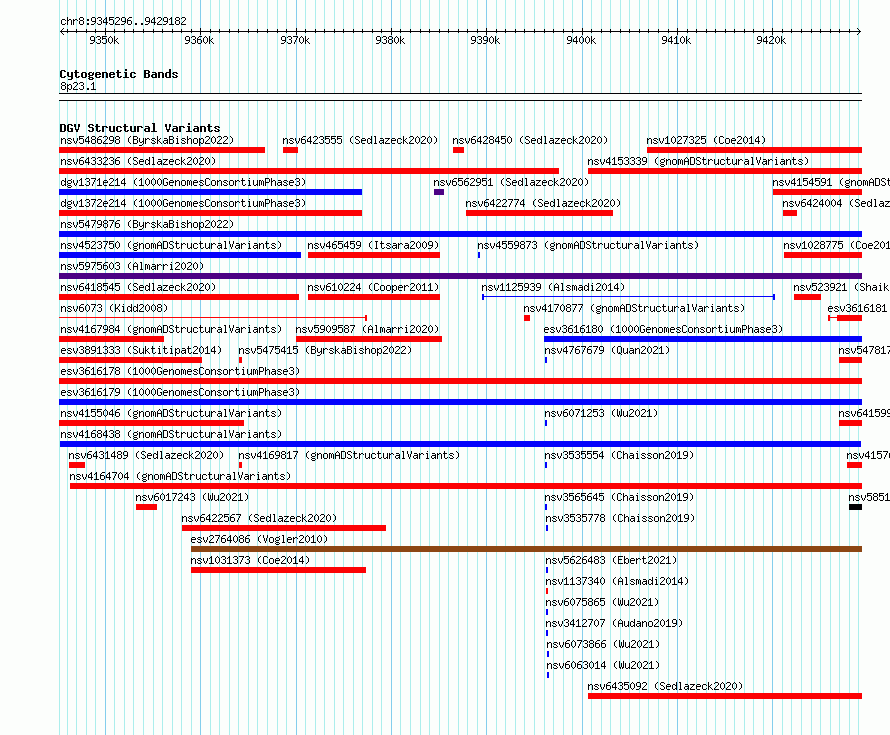890x735 pixels.
Task: Open nsv3535778 (Chaisson2019) label
Action: tap(620, 518)
